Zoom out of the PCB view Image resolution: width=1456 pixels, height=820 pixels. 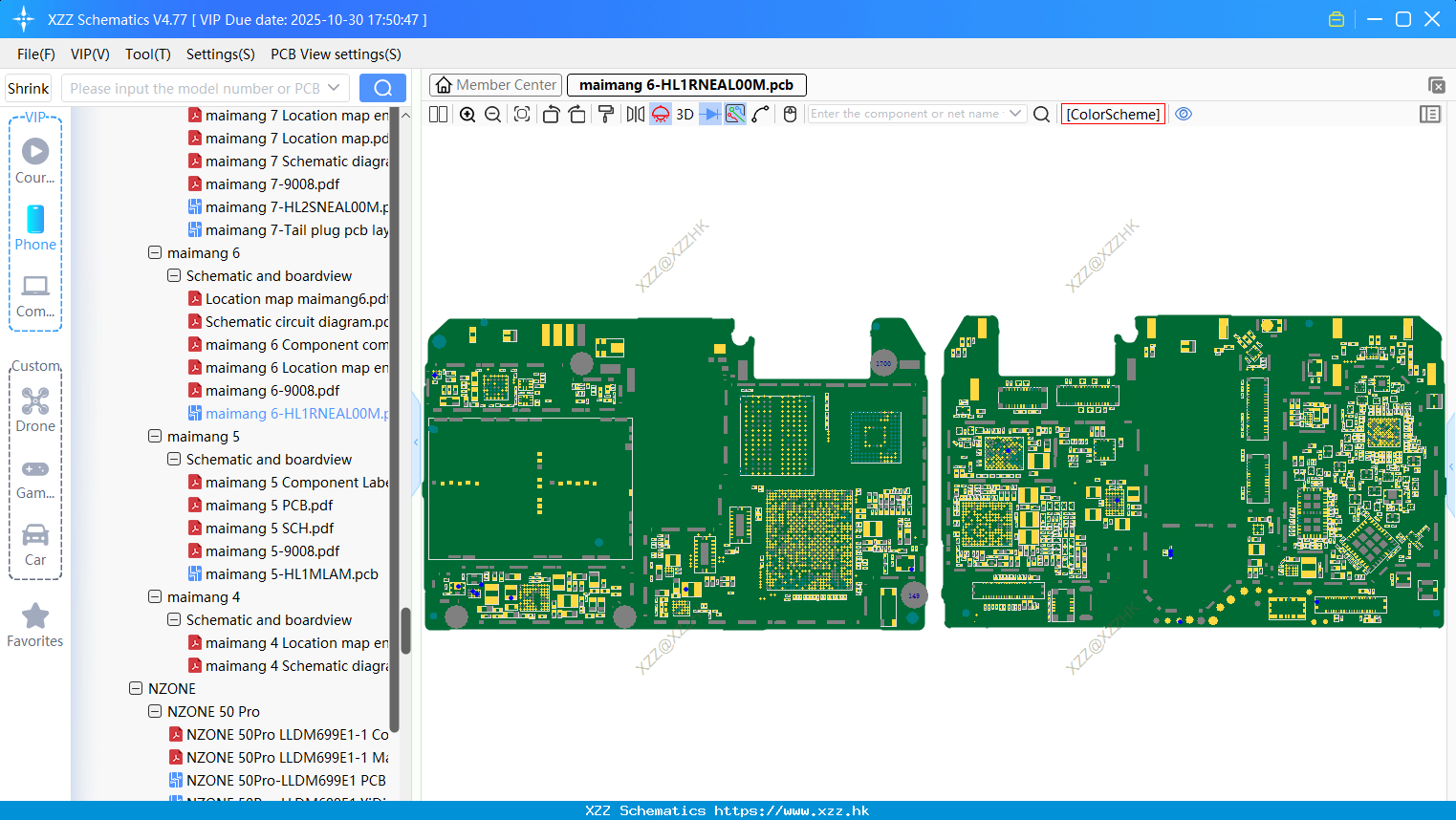(x=493, y=114)
